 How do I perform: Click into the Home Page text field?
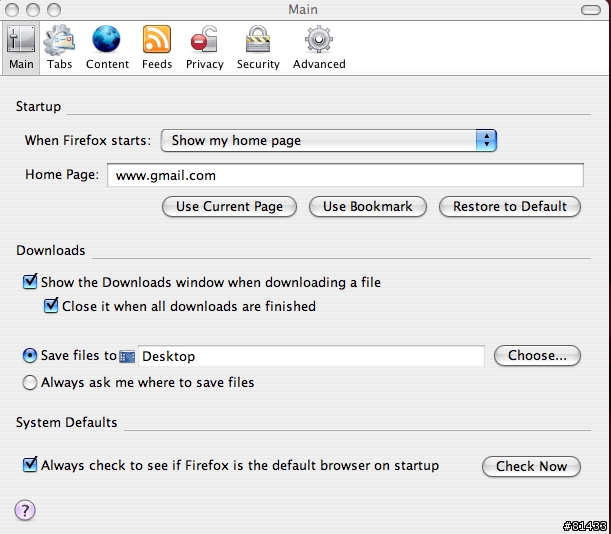click(345, 175)
